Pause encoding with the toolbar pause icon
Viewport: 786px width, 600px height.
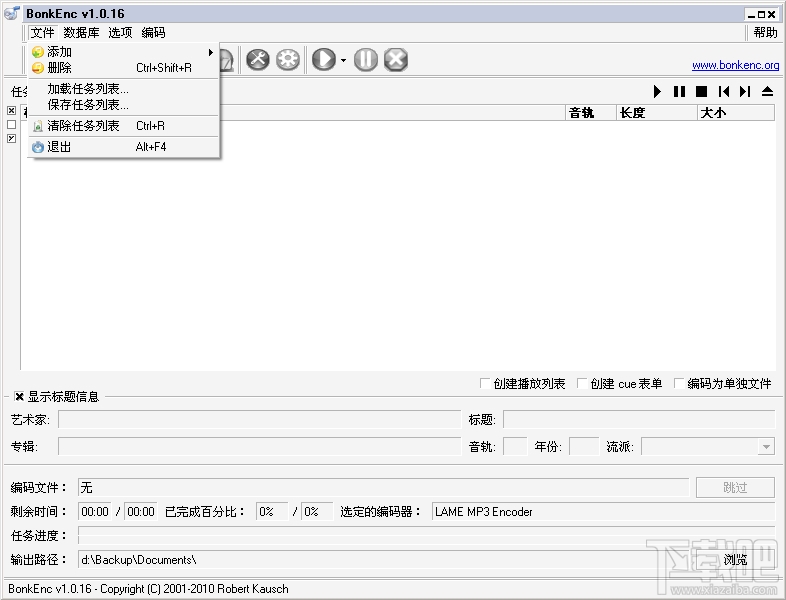(366, 60)
